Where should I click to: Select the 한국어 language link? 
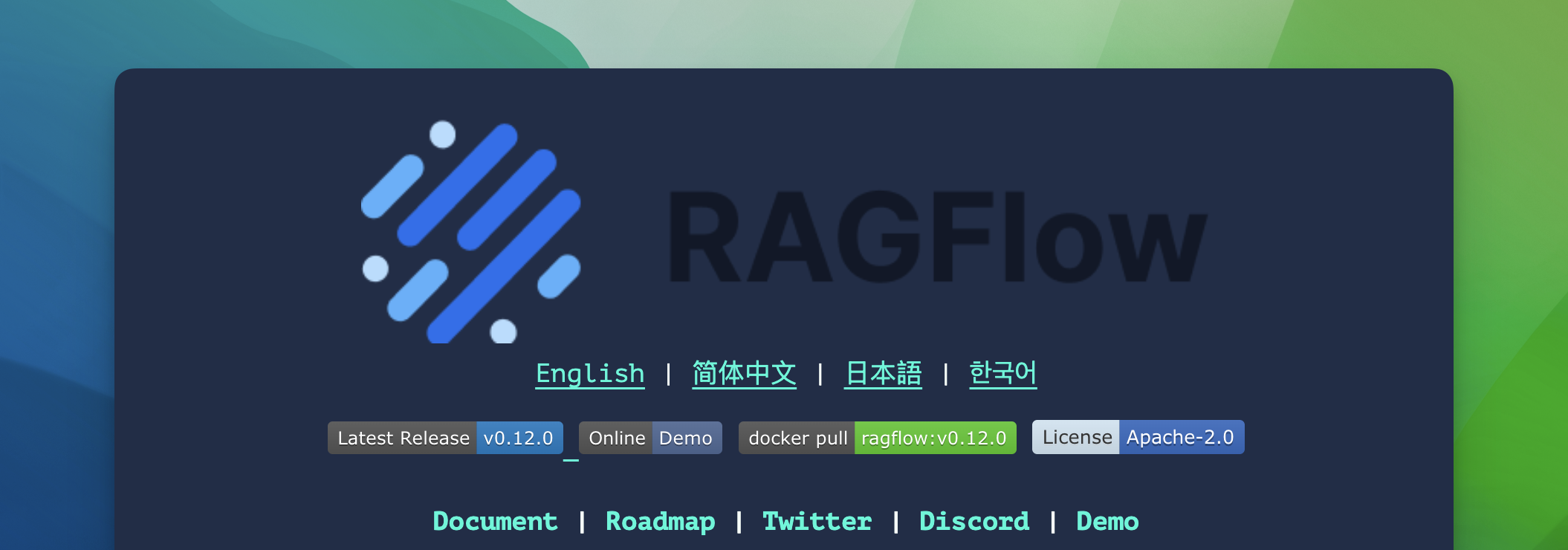1002,373
